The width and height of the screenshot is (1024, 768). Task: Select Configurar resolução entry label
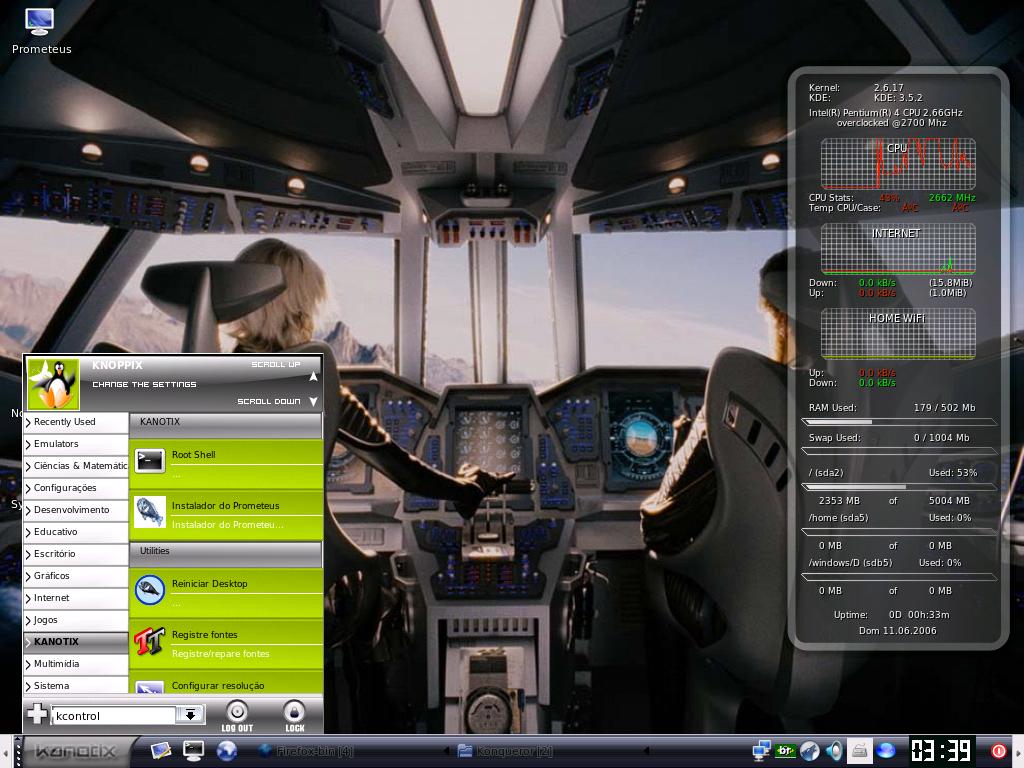[217, 686]
